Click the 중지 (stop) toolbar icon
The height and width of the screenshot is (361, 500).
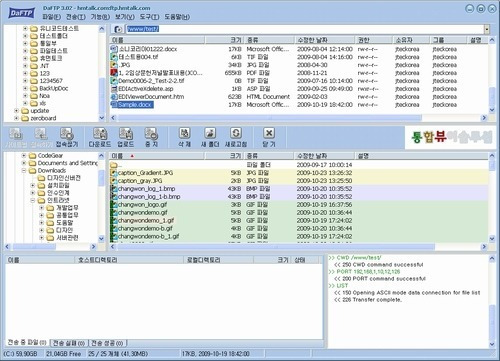coord(151,134)
